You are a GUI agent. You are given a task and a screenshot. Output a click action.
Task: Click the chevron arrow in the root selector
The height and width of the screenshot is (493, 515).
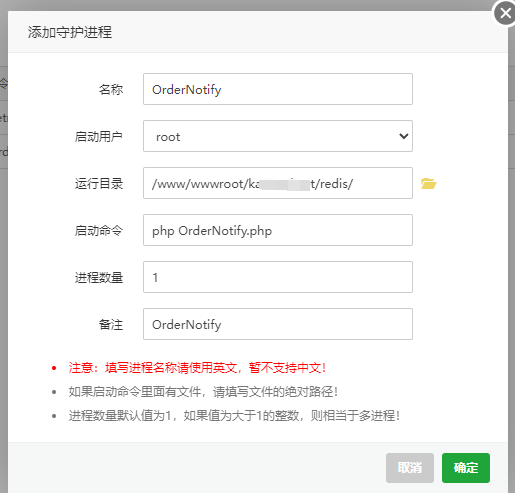pyautogui.click(x=404, y=136)
